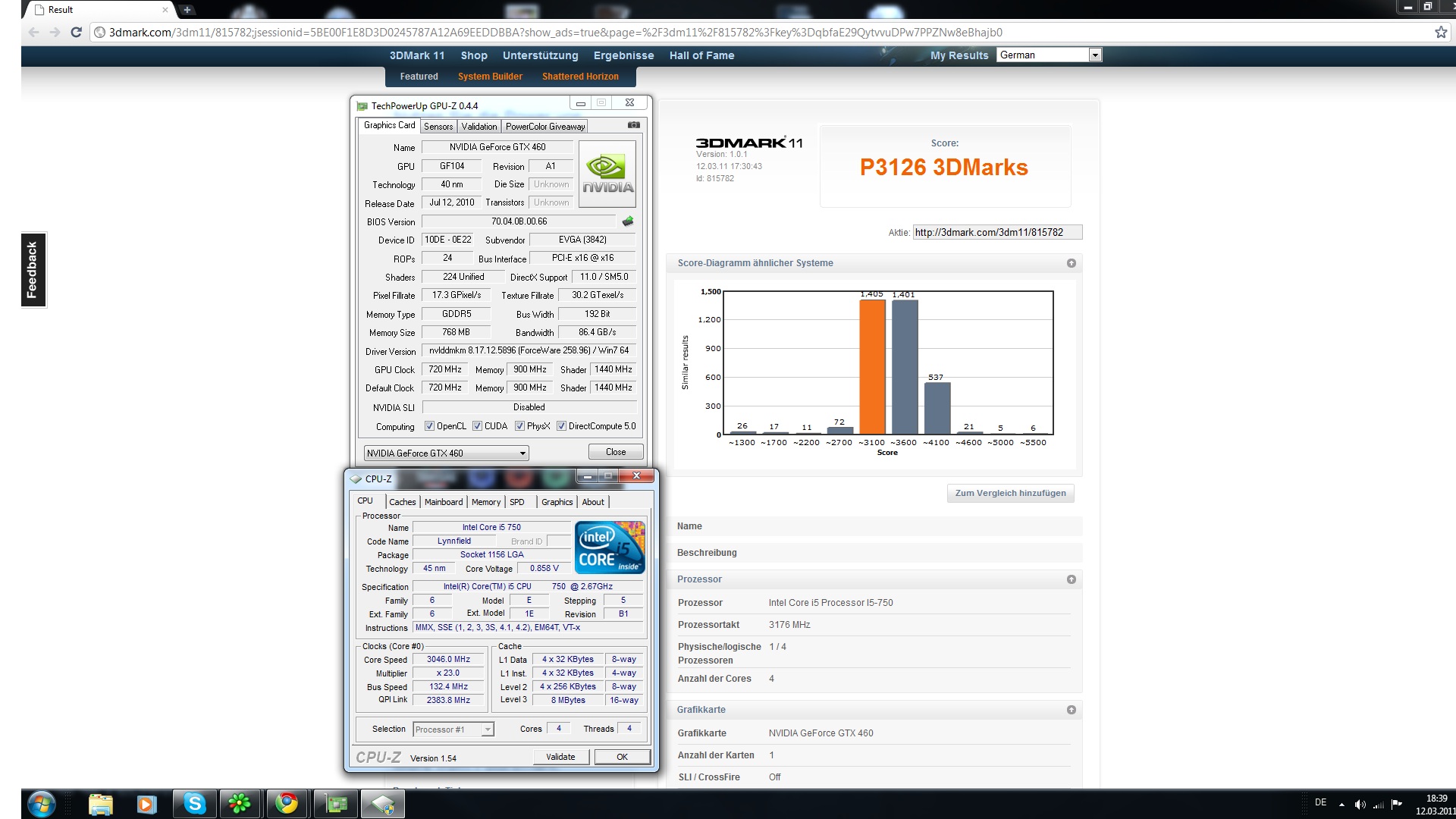Viewport: 1456px width, 819px height.
Task: Collapse the Prozessor section
Action: pyautogui.click(x=1071, y=579)
